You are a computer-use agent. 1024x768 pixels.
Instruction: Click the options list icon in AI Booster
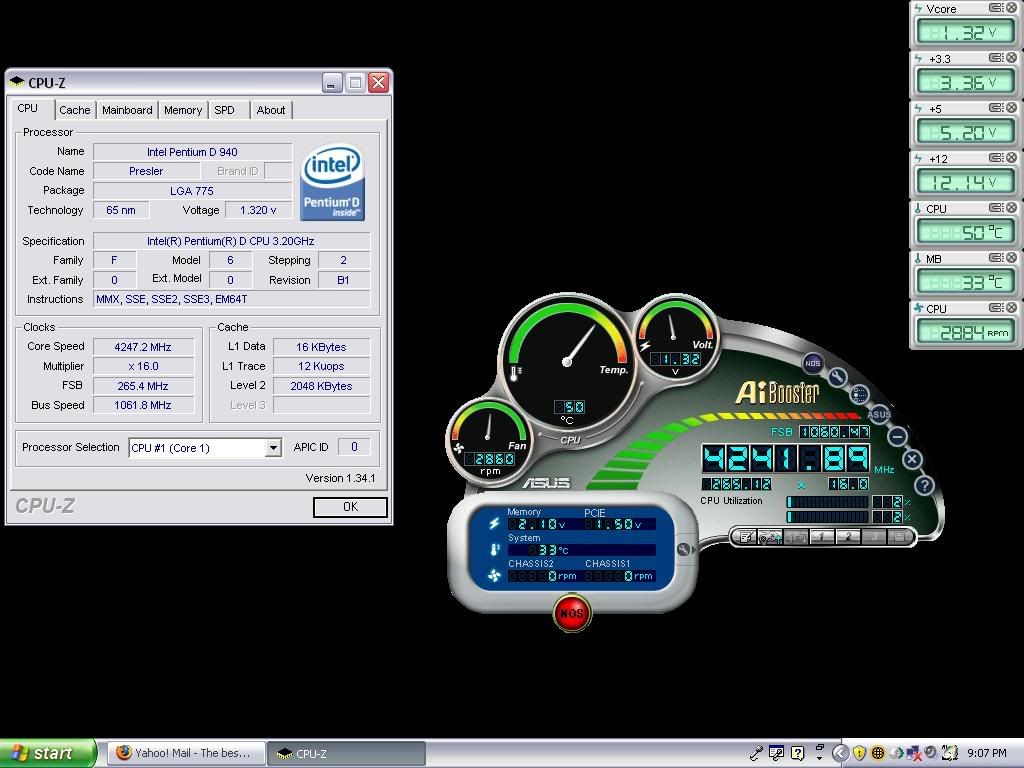pos(859,394)
